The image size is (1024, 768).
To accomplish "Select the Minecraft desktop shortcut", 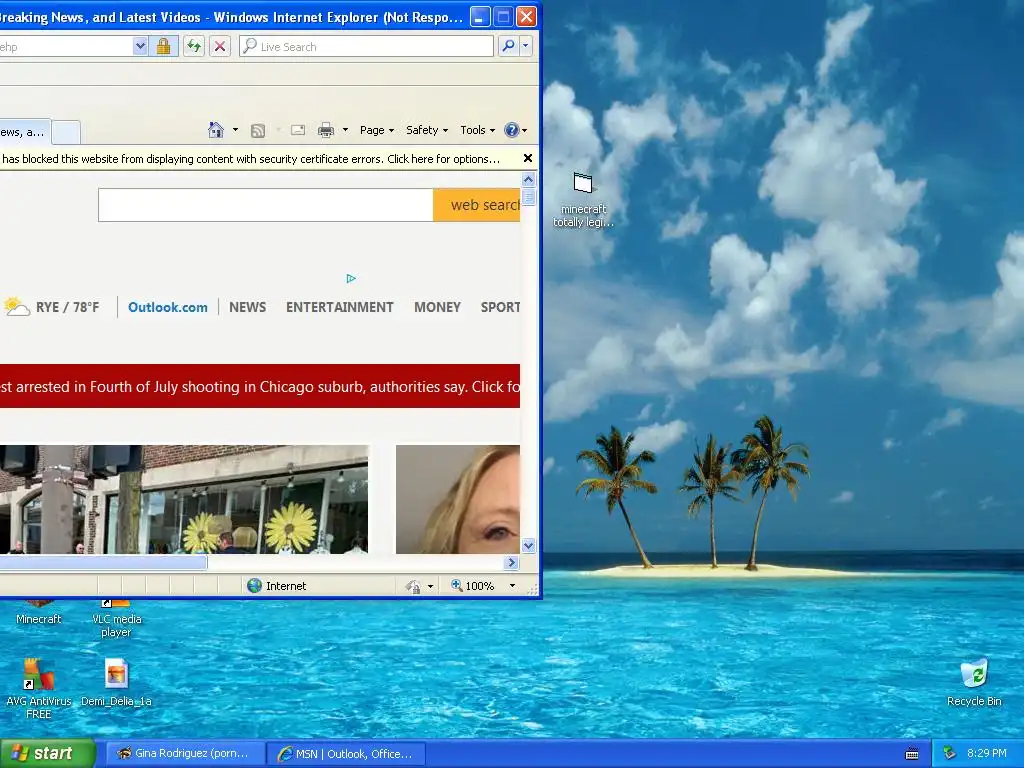I will (39, 612).
